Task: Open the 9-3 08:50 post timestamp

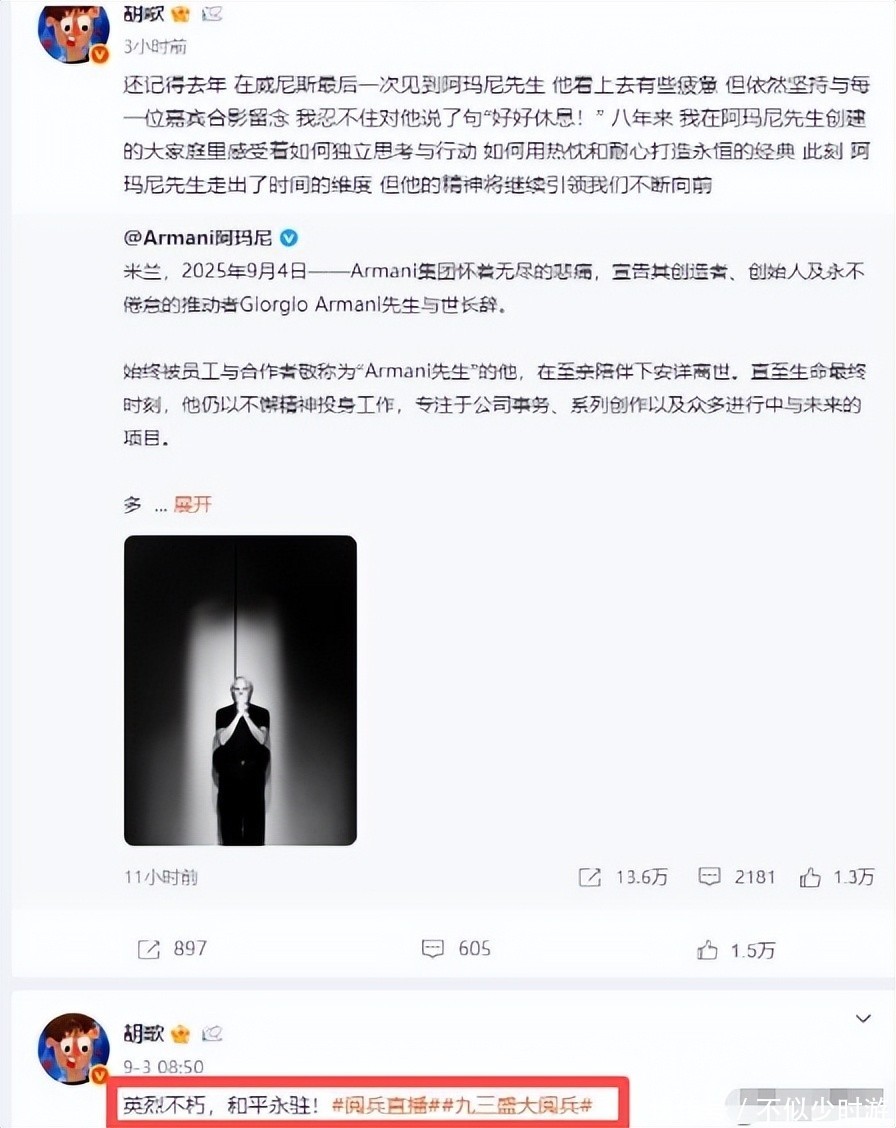Action: [163, 1066]
